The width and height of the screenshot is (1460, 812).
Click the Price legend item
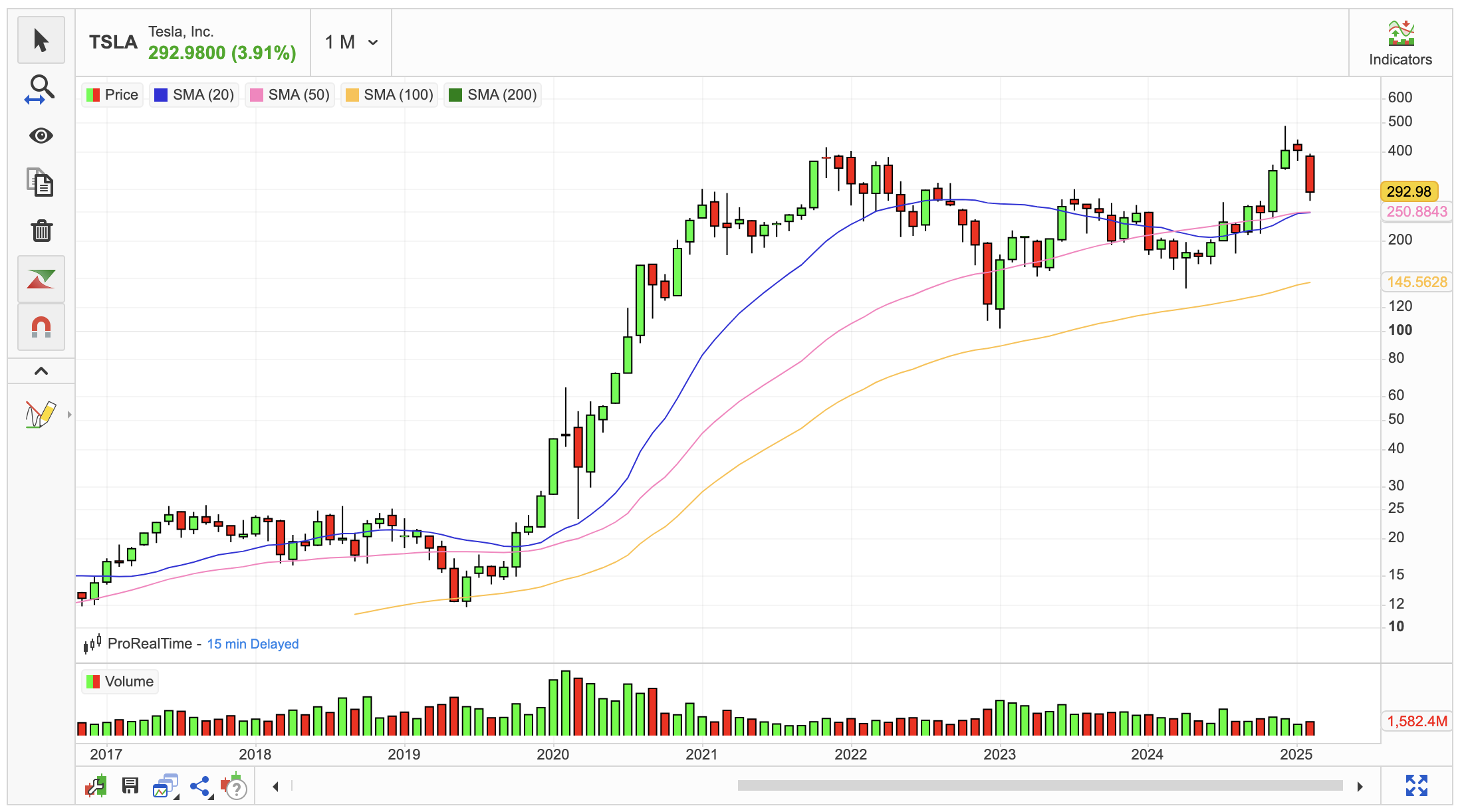point(112,95)
